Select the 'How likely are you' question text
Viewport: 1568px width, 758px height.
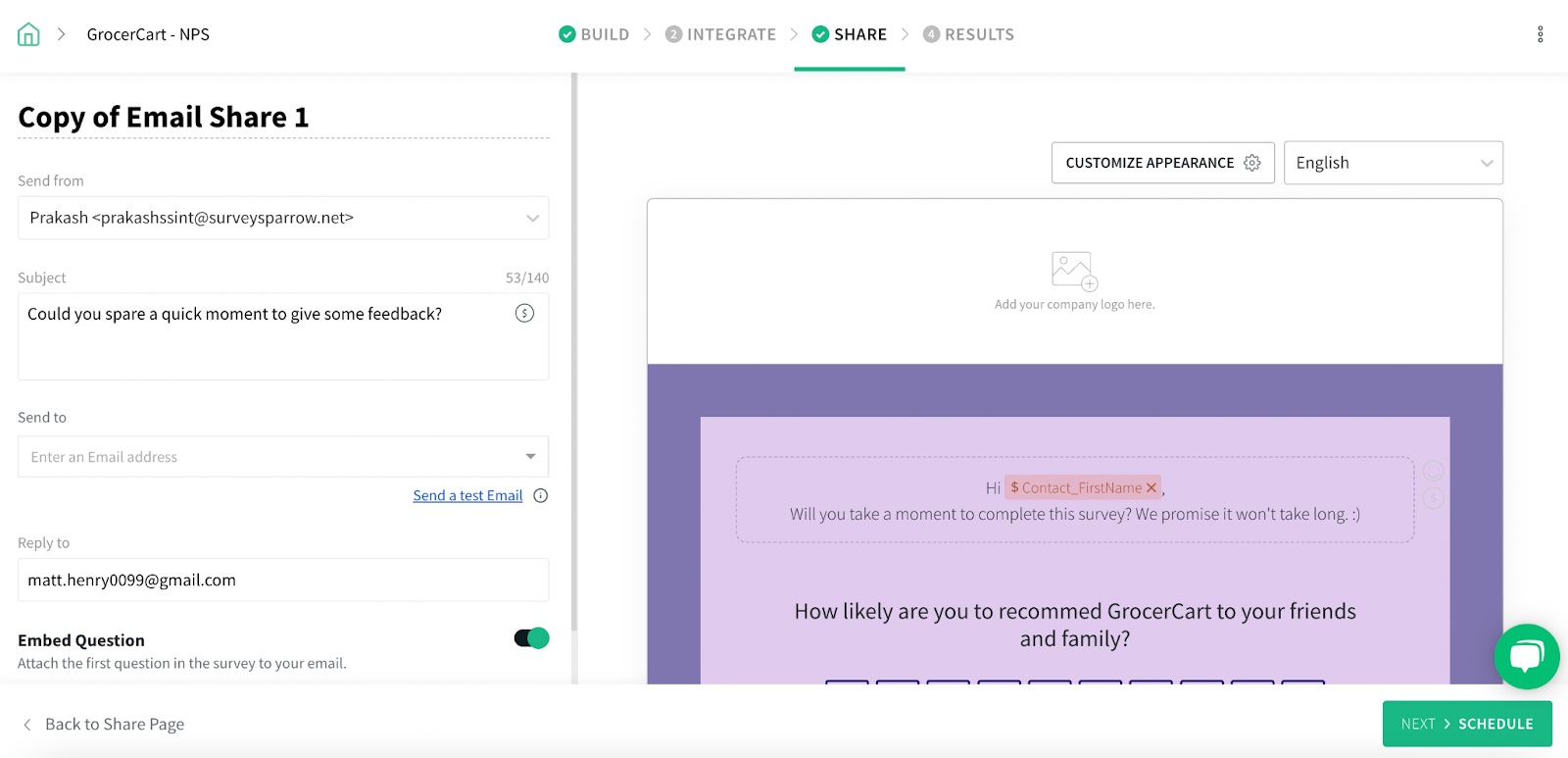pyautogui.click(x=1075, y=625)
